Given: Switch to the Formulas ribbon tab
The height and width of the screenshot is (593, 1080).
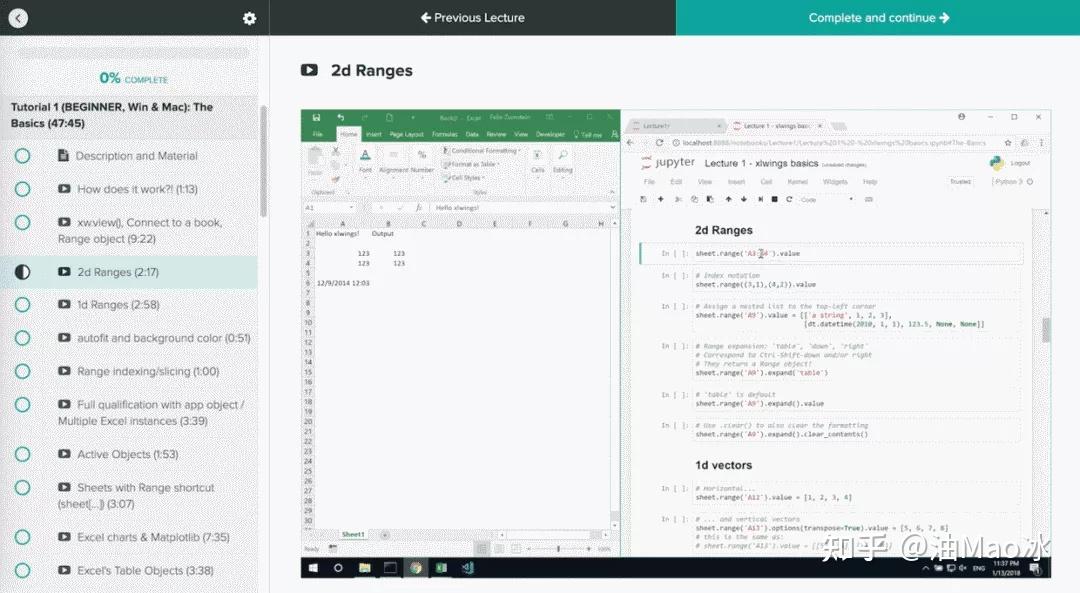Looking at the screenshot, I should tap(444, 132).
